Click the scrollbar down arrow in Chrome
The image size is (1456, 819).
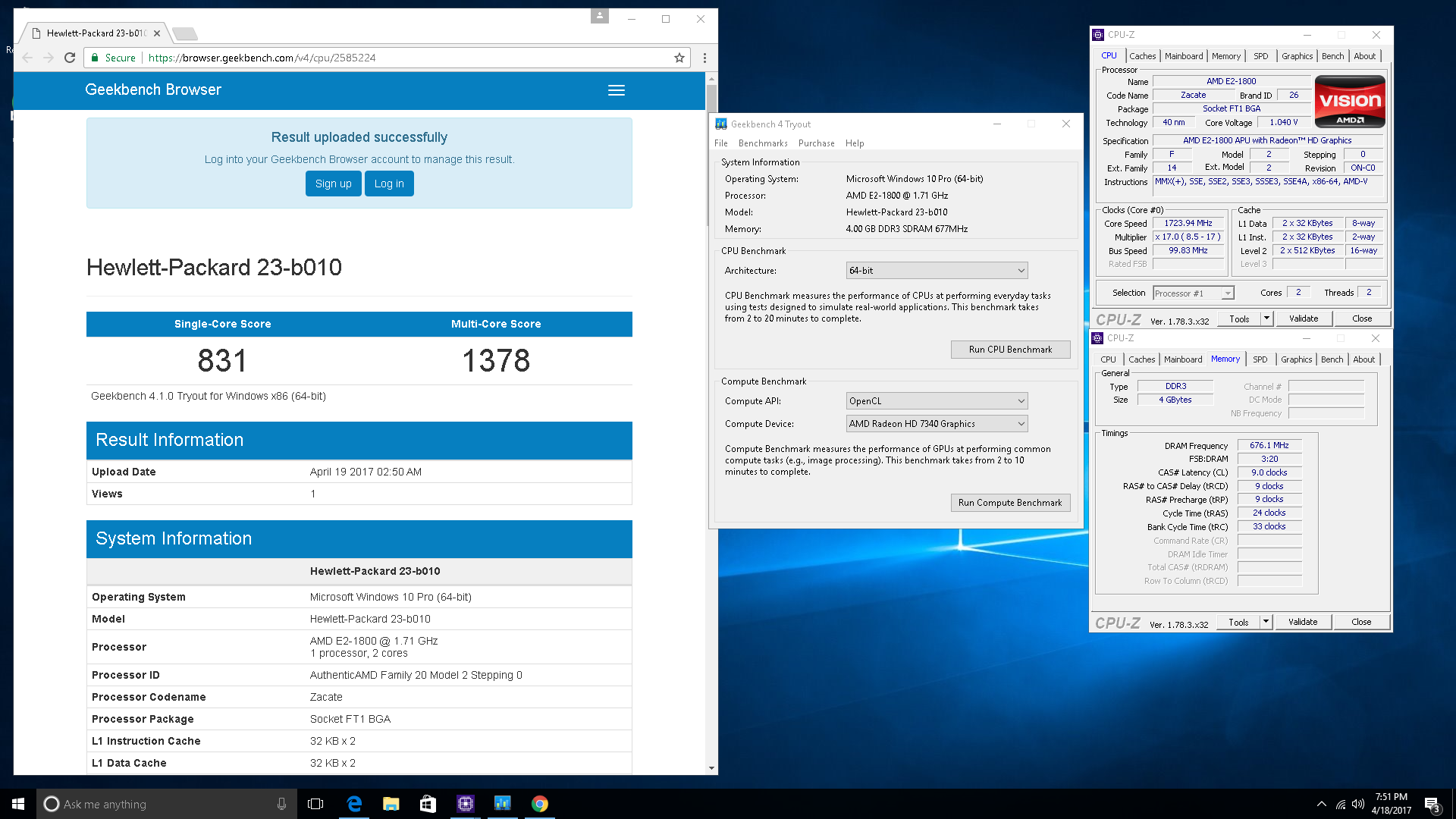pos(711,768)
